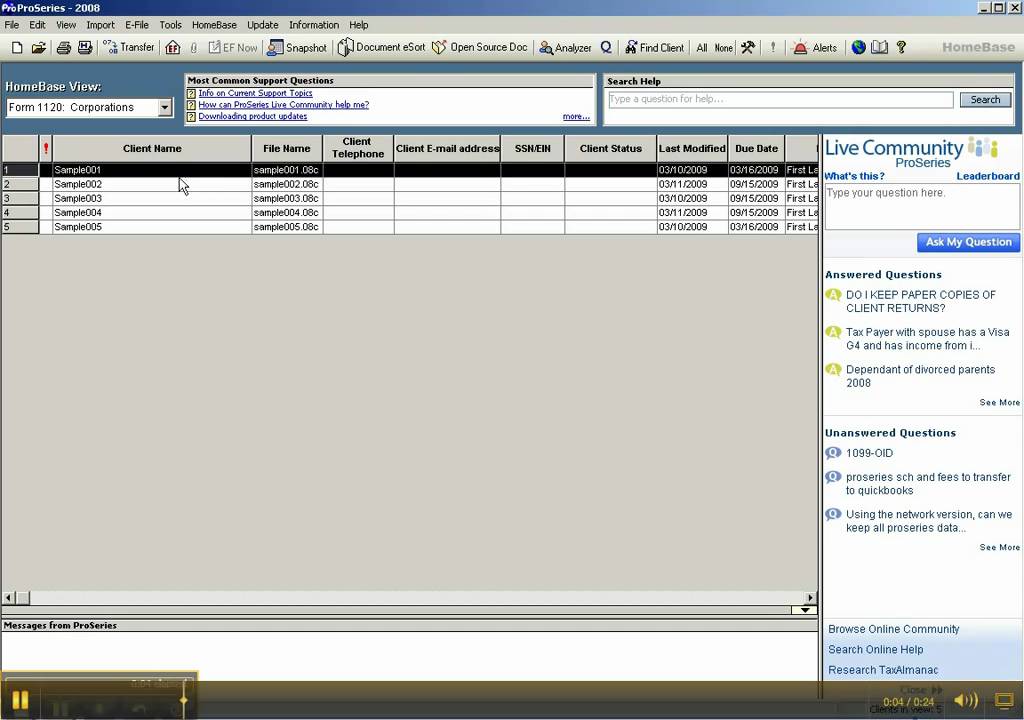This screenshot has height=720, width=1024.
Task: Click the horizontal scrollbar left arrow
Action: pos(8,597)
